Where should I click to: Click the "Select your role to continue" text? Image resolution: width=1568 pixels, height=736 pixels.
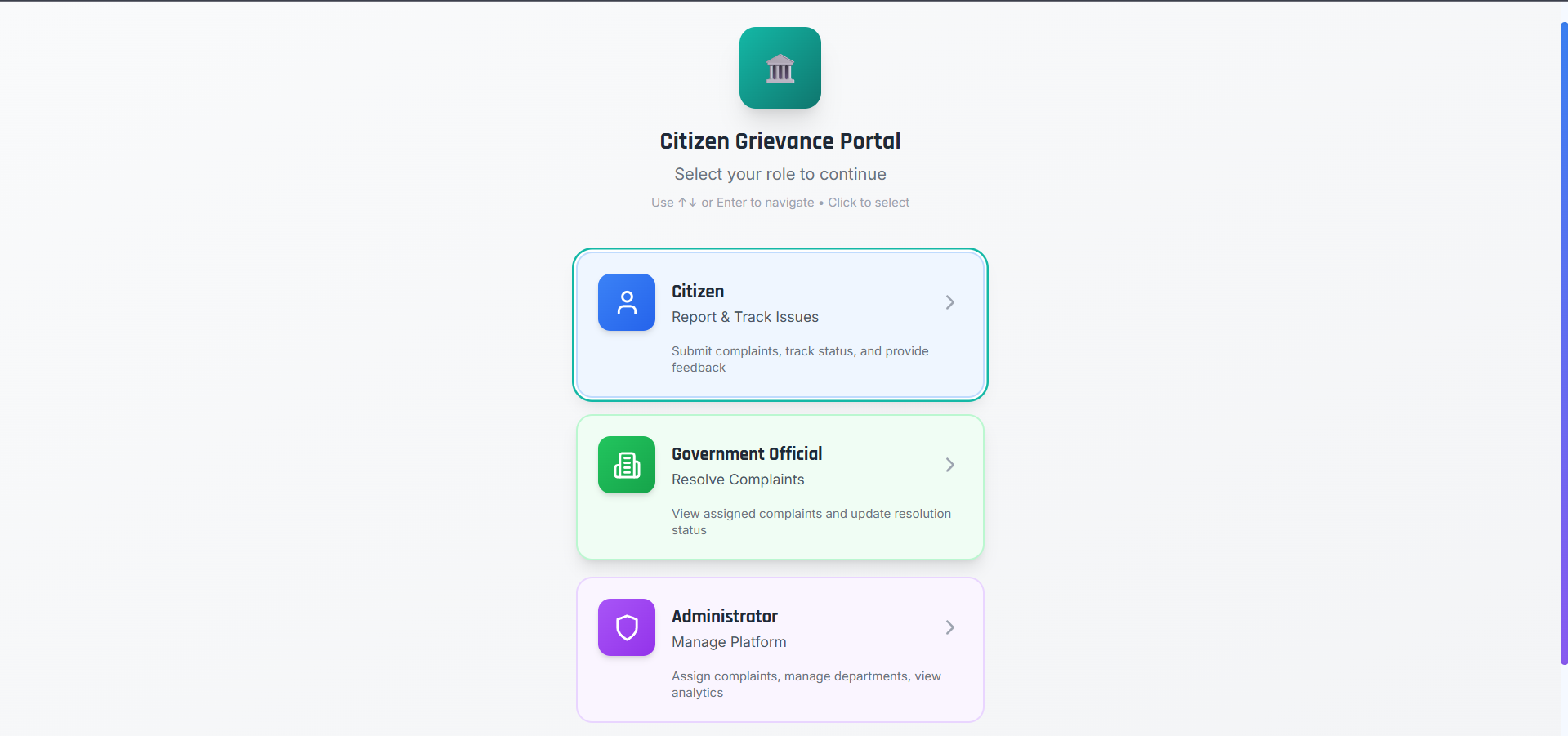[x=780, y=174]
